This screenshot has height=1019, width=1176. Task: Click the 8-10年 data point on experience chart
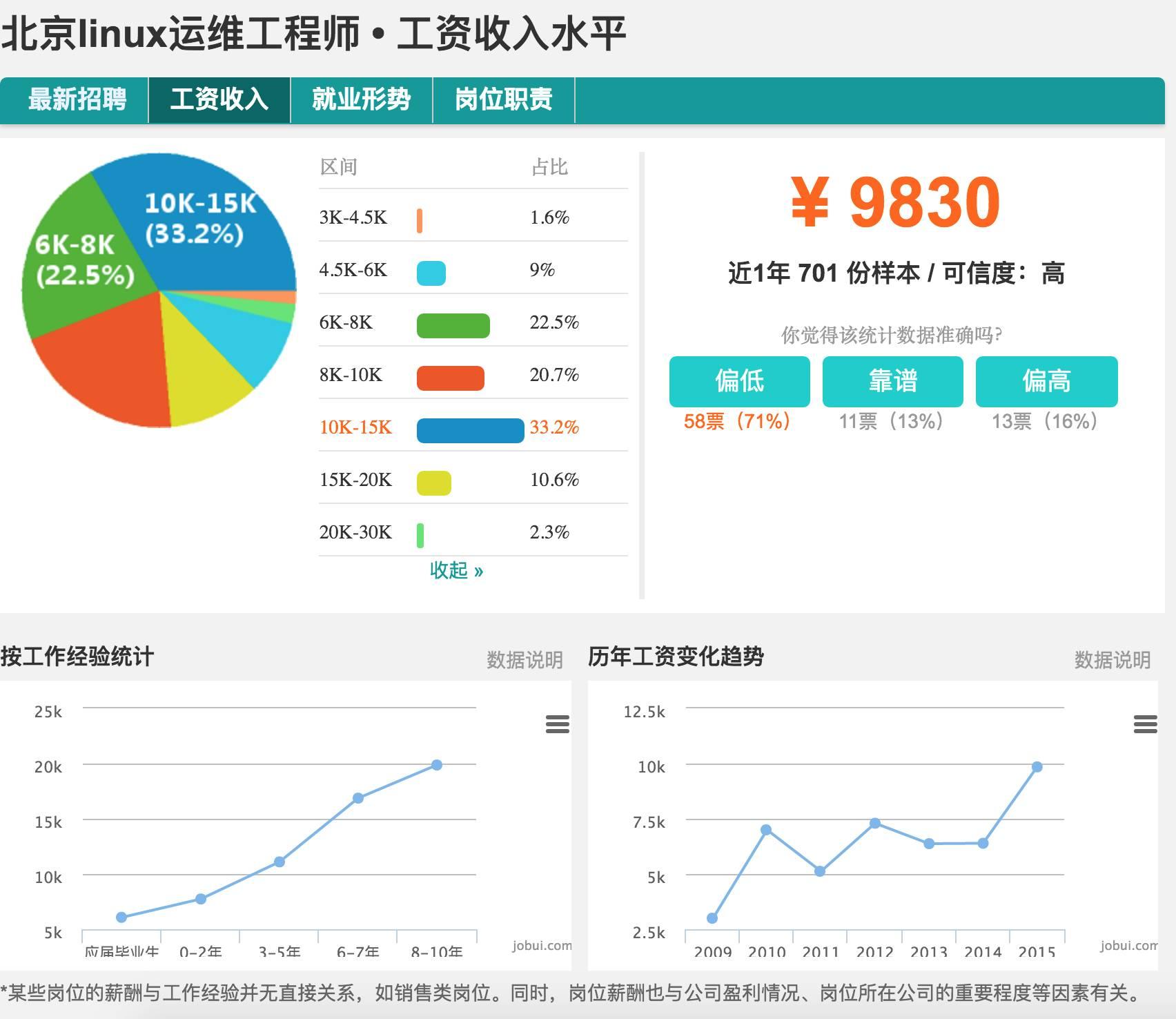tap(437, 765)
